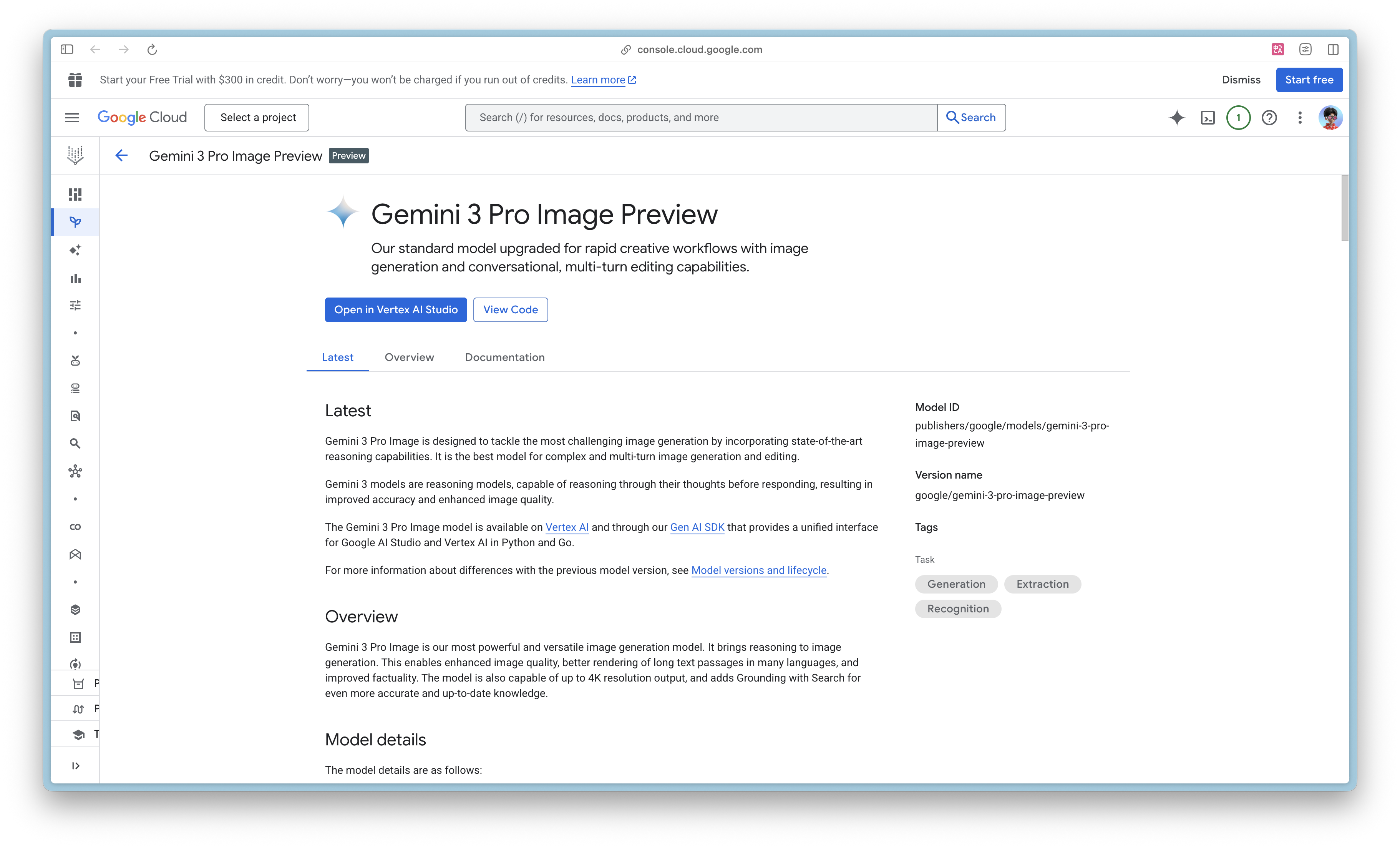Open the browser split view icon

[x=1333, y=50]
